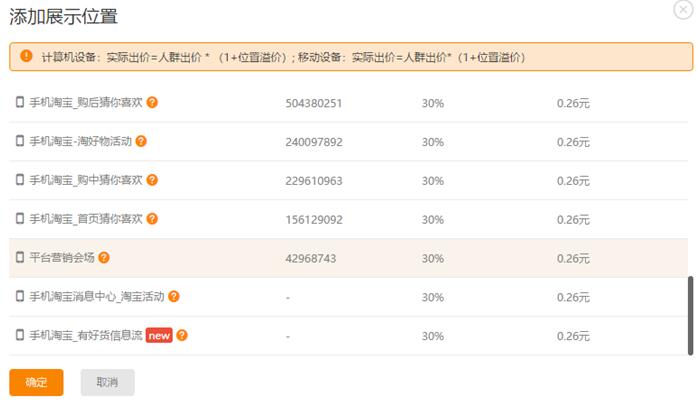
Task: Click the orange warning icon in notice banner
Action: (26, 56)
